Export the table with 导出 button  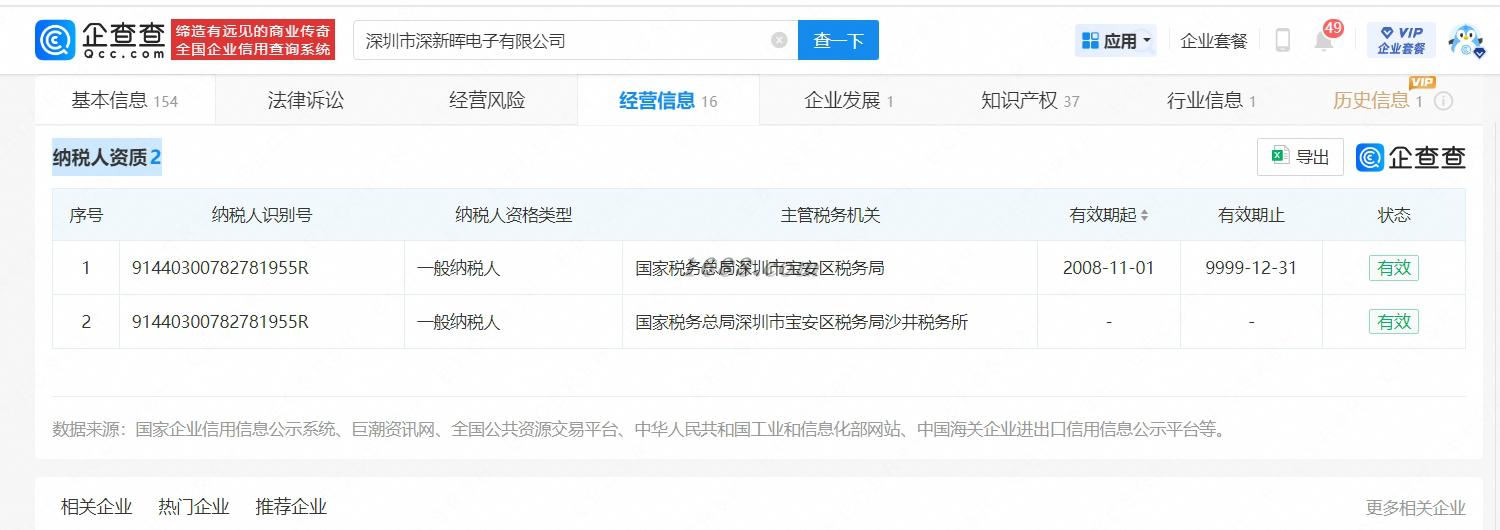[x=1300, y=157]
